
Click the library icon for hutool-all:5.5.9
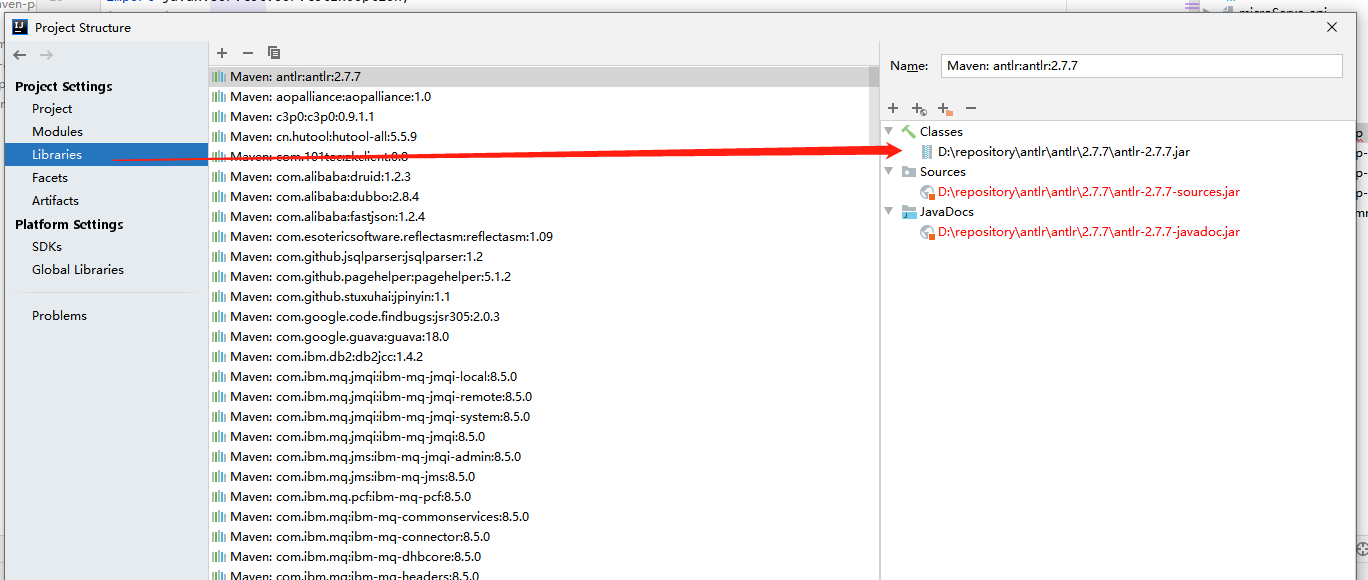point(218,137)
